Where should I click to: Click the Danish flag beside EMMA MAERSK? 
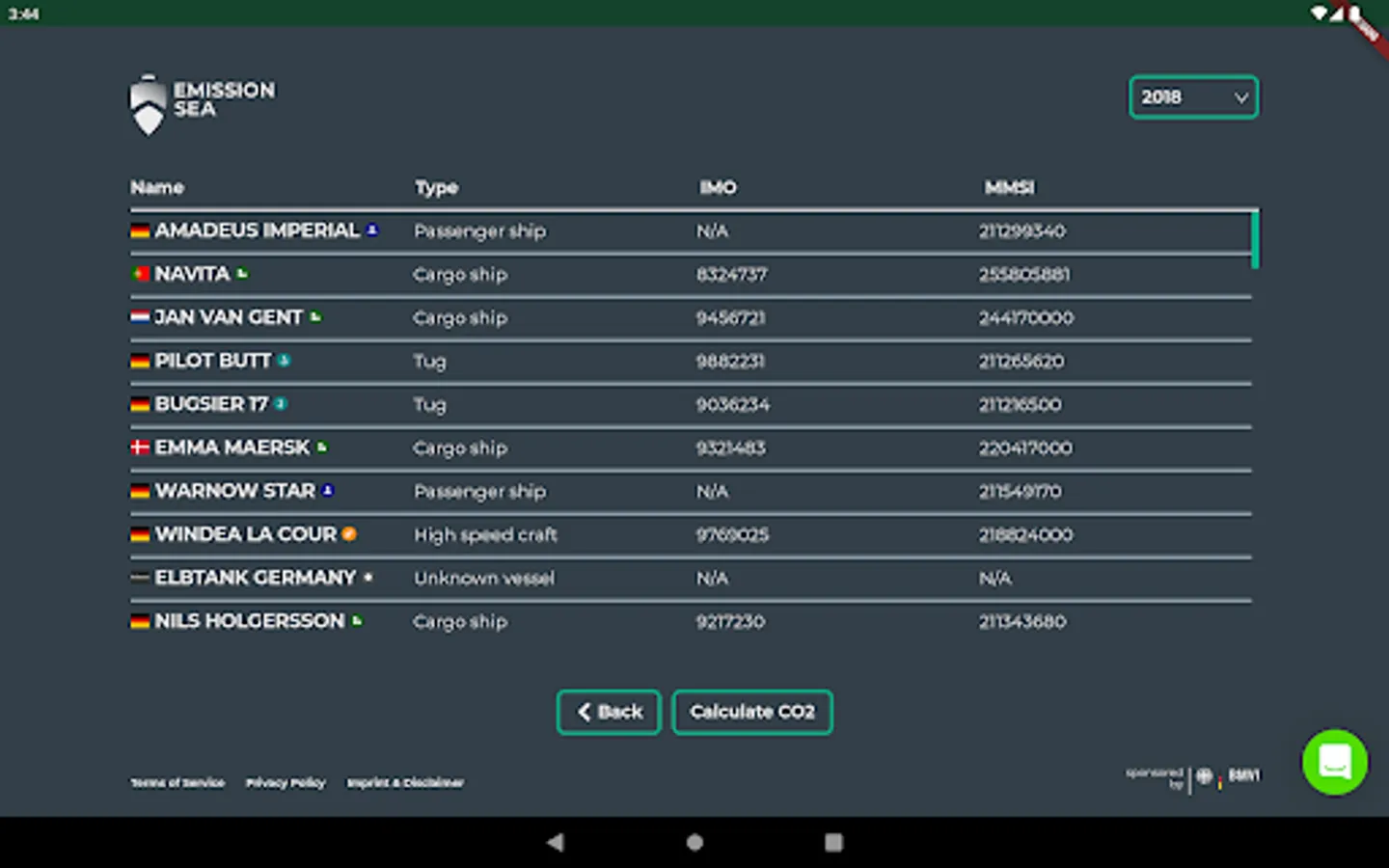click(140, 448)
